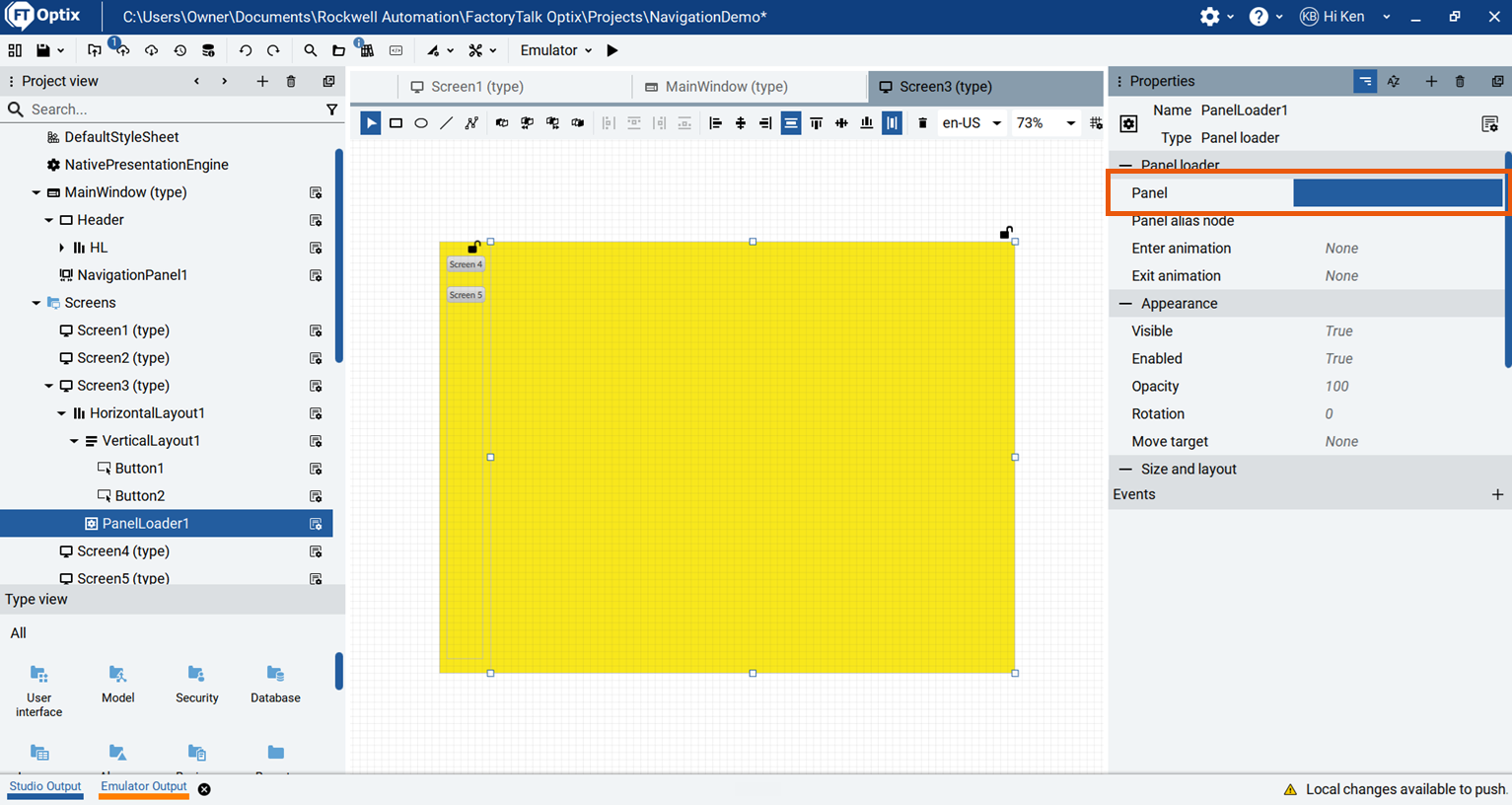Delete node with Project view trash icon
The image size is (1512, 805).
point(291,81)
